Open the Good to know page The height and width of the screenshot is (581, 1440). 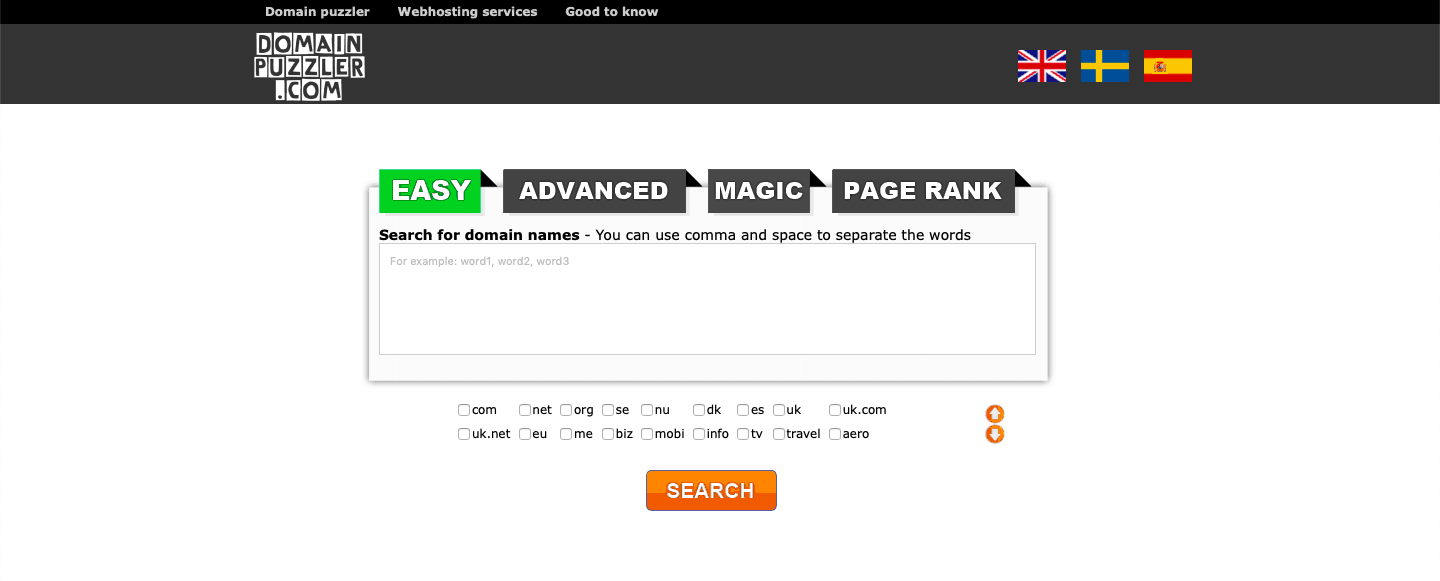611,11
